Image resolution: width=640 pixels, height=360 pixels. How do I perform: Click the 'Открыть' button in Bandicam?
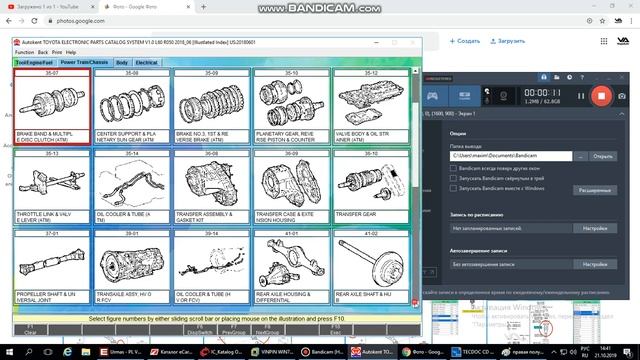tap(603, 156)
